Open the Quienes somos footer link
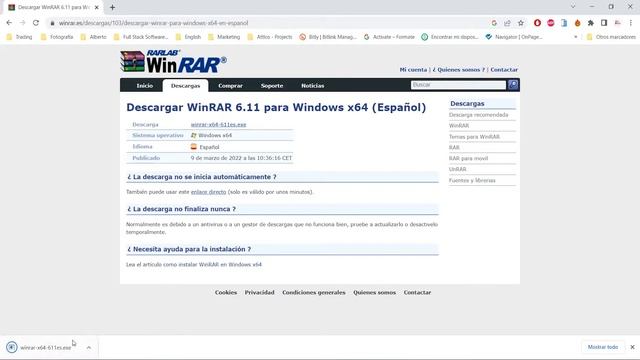Image resolution: width=640 pixels, height=360 pixels. 374,293
